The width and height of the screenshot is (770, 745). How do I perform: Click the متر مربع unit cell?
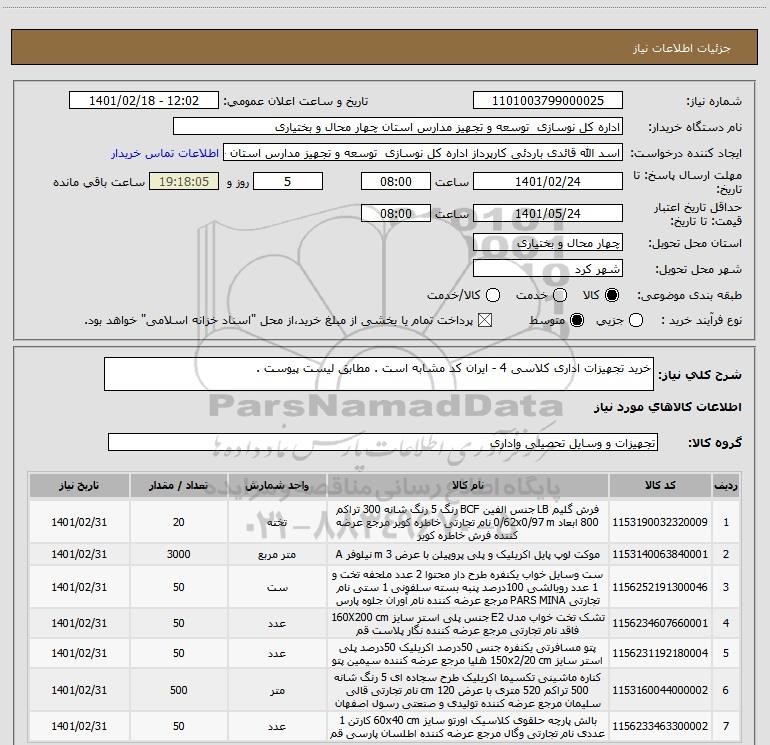pyautogui.click(x=277, y=554)
